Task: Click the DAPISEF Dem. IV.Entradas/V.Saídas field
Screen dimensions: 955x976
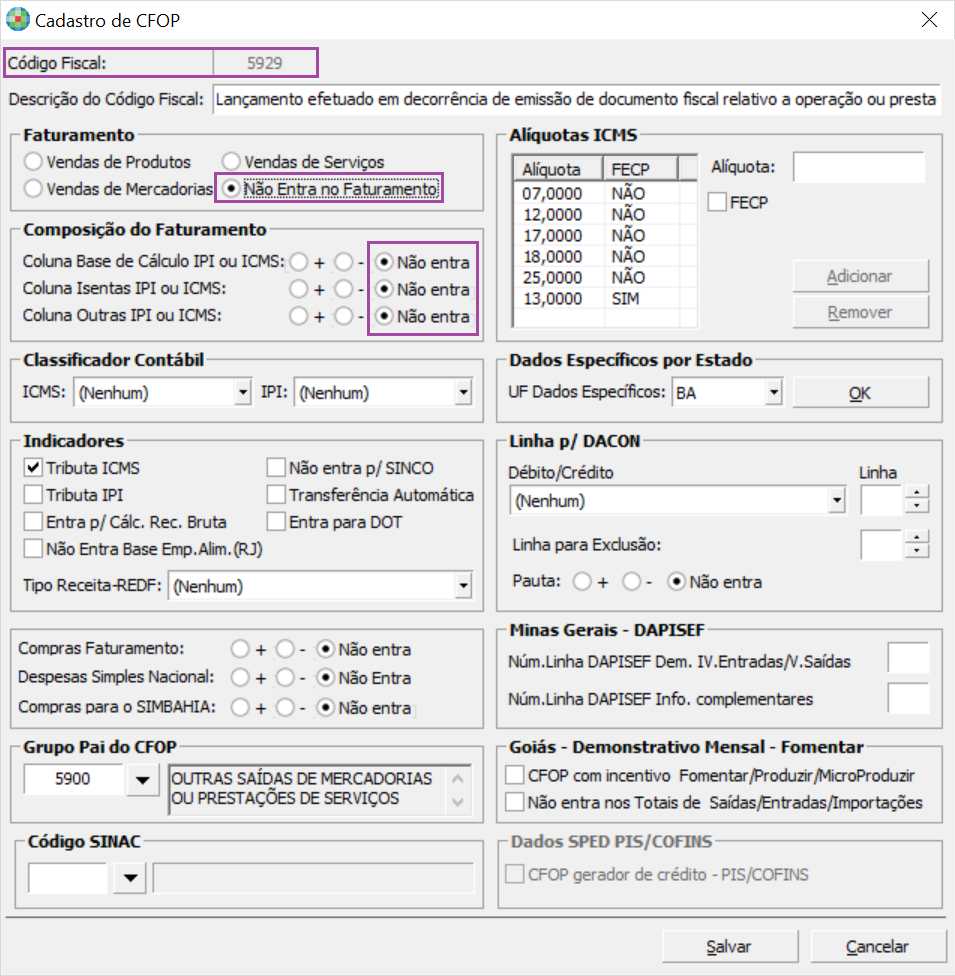Action: pos(908,657)
